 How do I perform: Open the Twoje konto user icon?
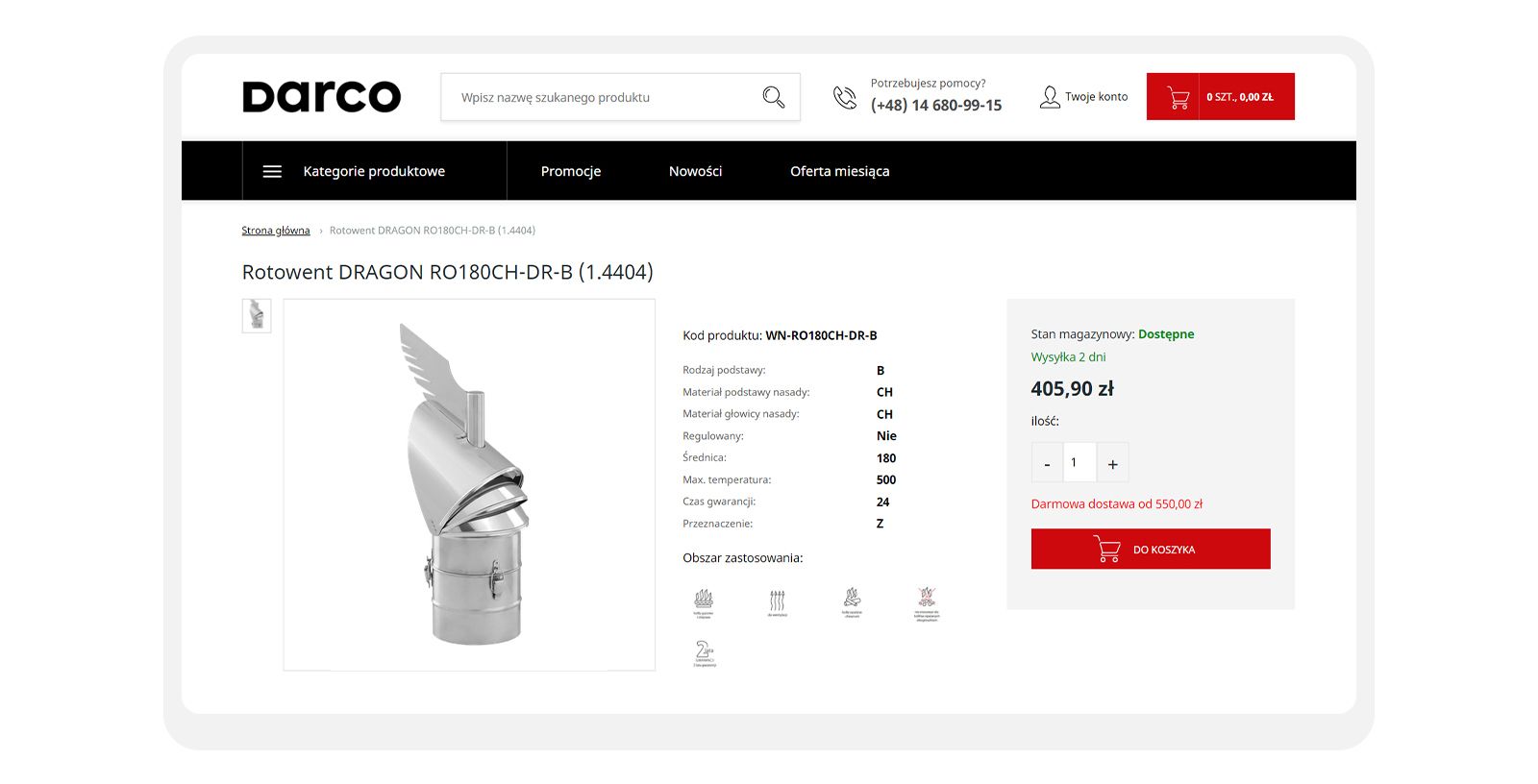pos(1050,97)
